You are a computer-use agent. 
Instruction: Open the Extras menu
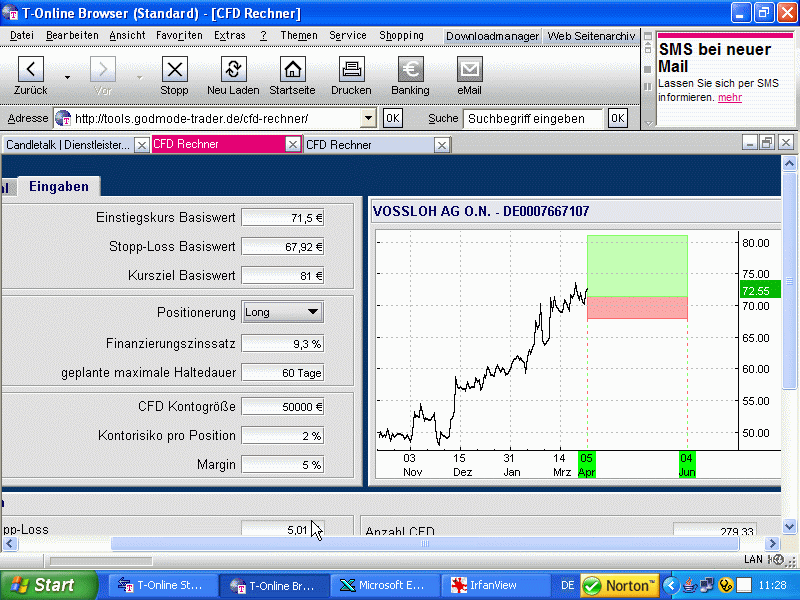(x=230, y=36)
